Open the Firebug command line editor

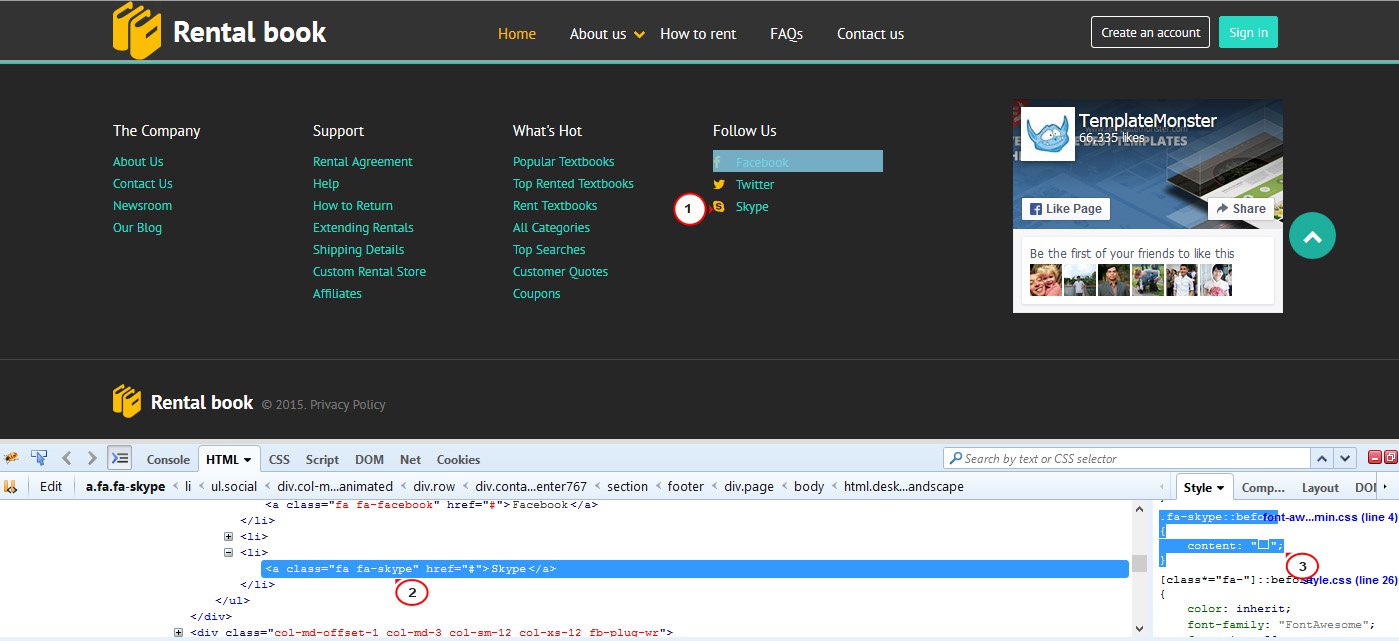click(119, 458)
